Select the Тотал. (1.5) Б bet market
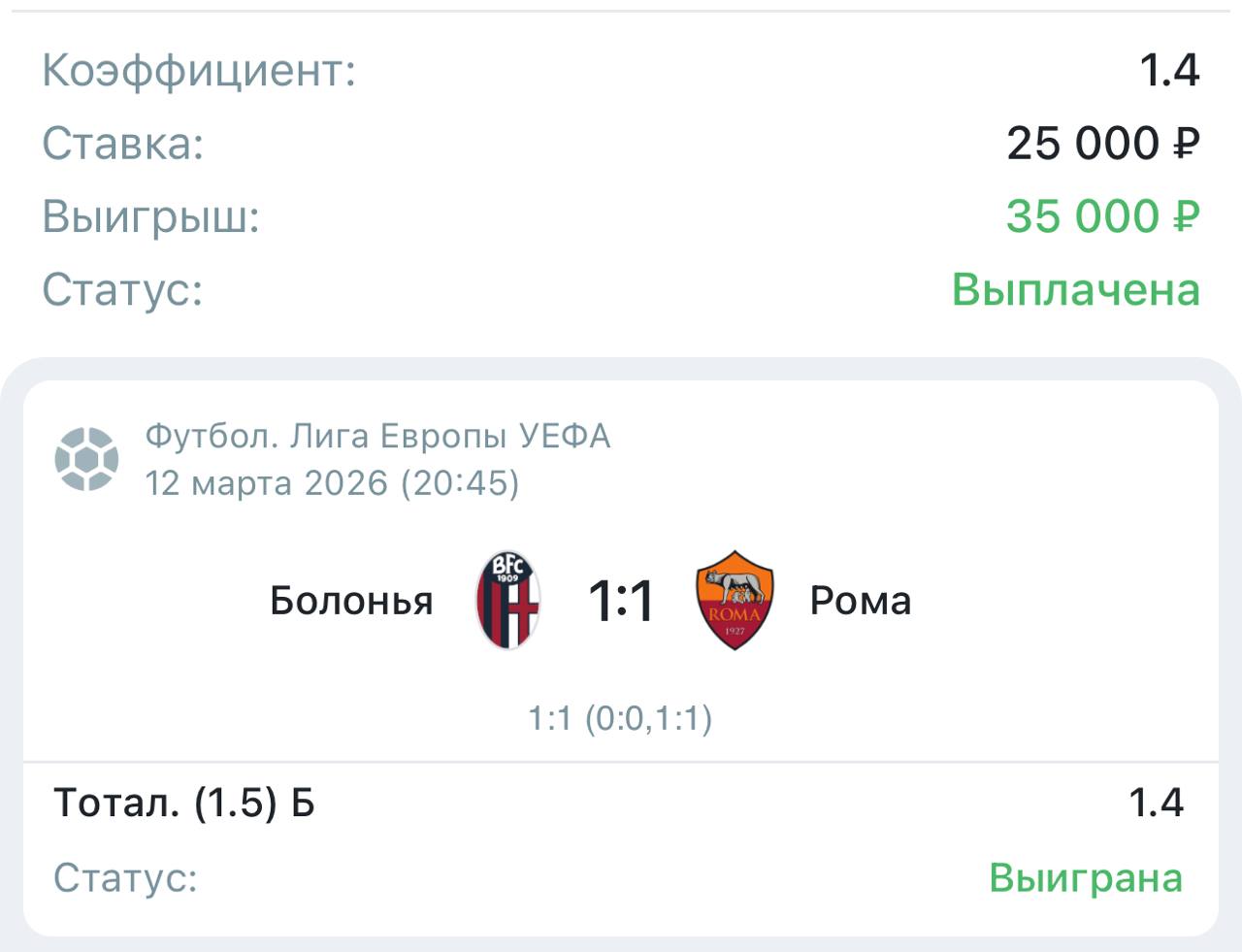This screenshot has height=952, width=1242. pyautogui.click(x=184, y=803)
